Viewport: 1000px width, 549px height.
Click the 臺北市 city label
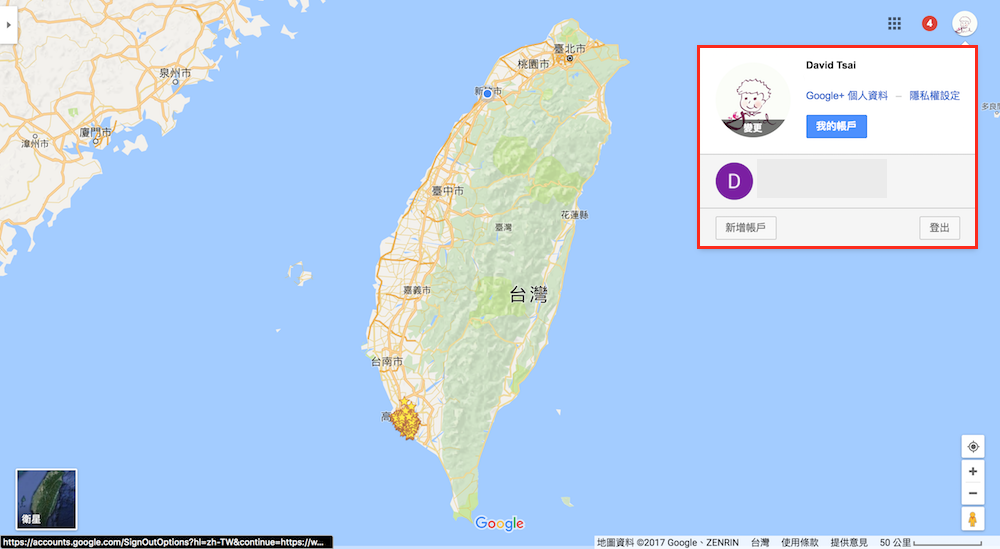[570, 48]
